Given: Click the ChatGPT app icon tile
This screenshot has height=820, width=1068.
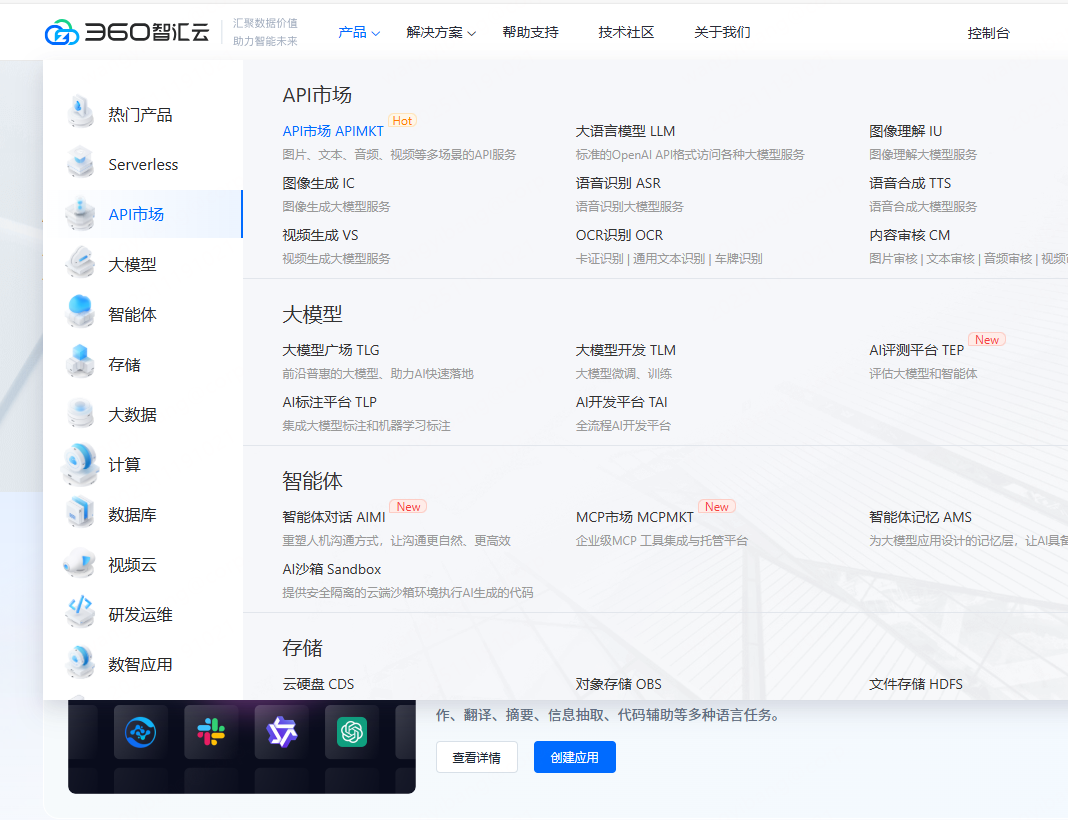Looking at the screenshot, I should (x=352, y=732).
